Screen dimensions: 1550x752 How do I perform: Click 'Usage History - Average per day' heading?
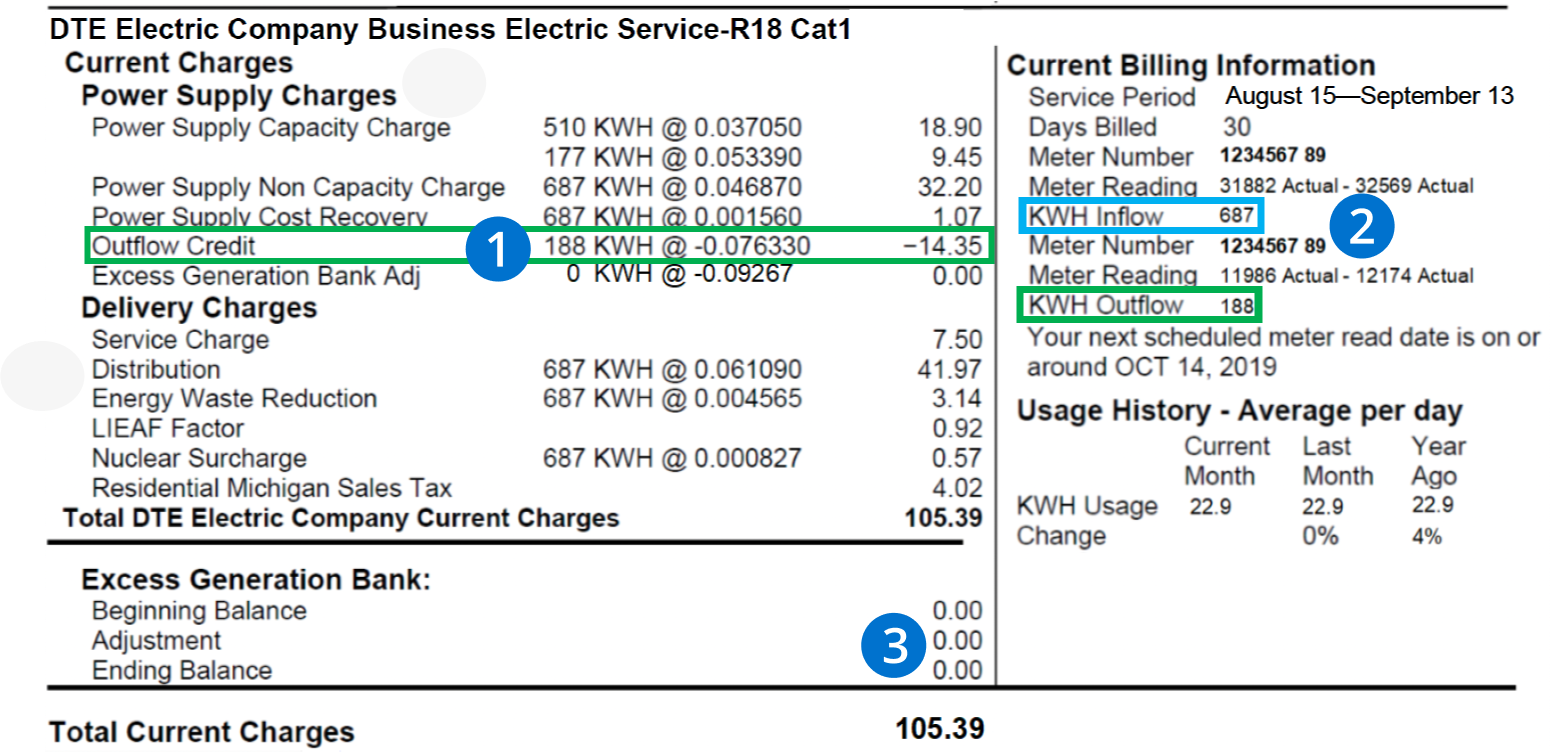(1240, 411)
